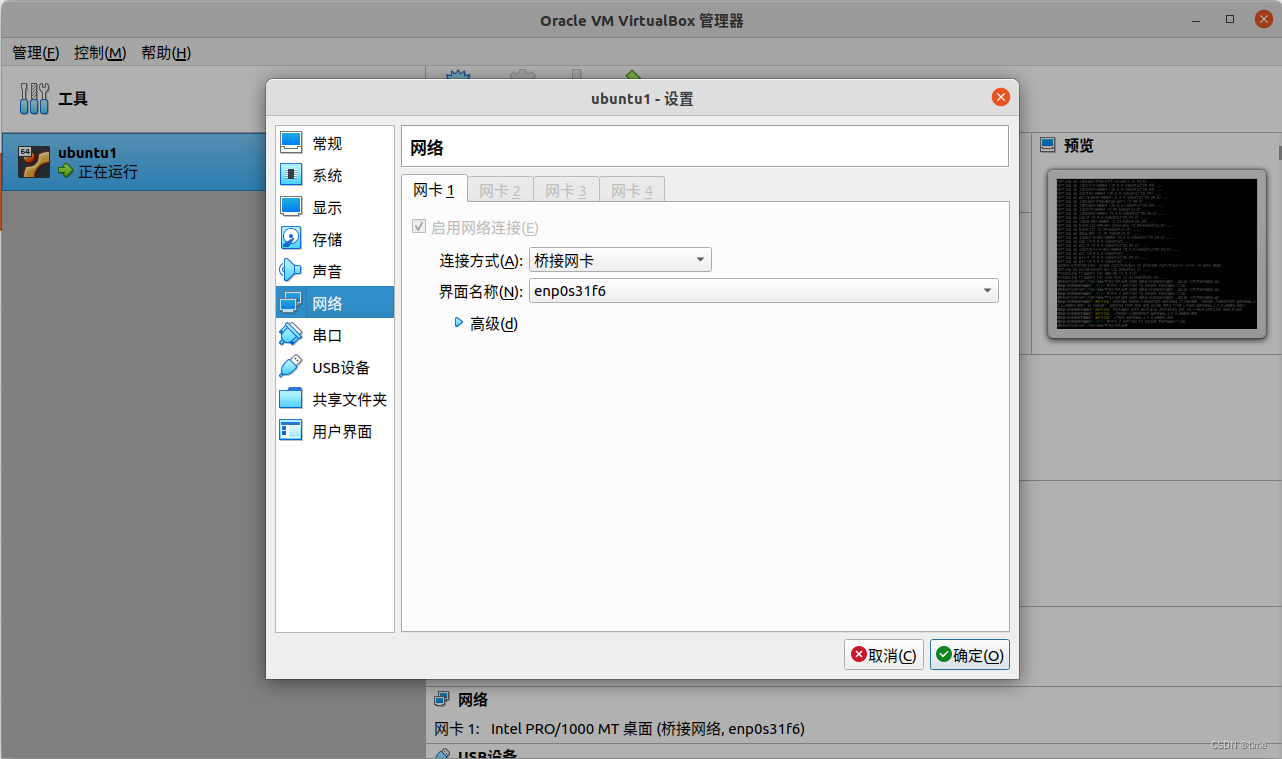Open the 系统 (System) settings category
The height and width of the screenshot is (759, 1282).
pyautogui.click(x=335, y=175)
